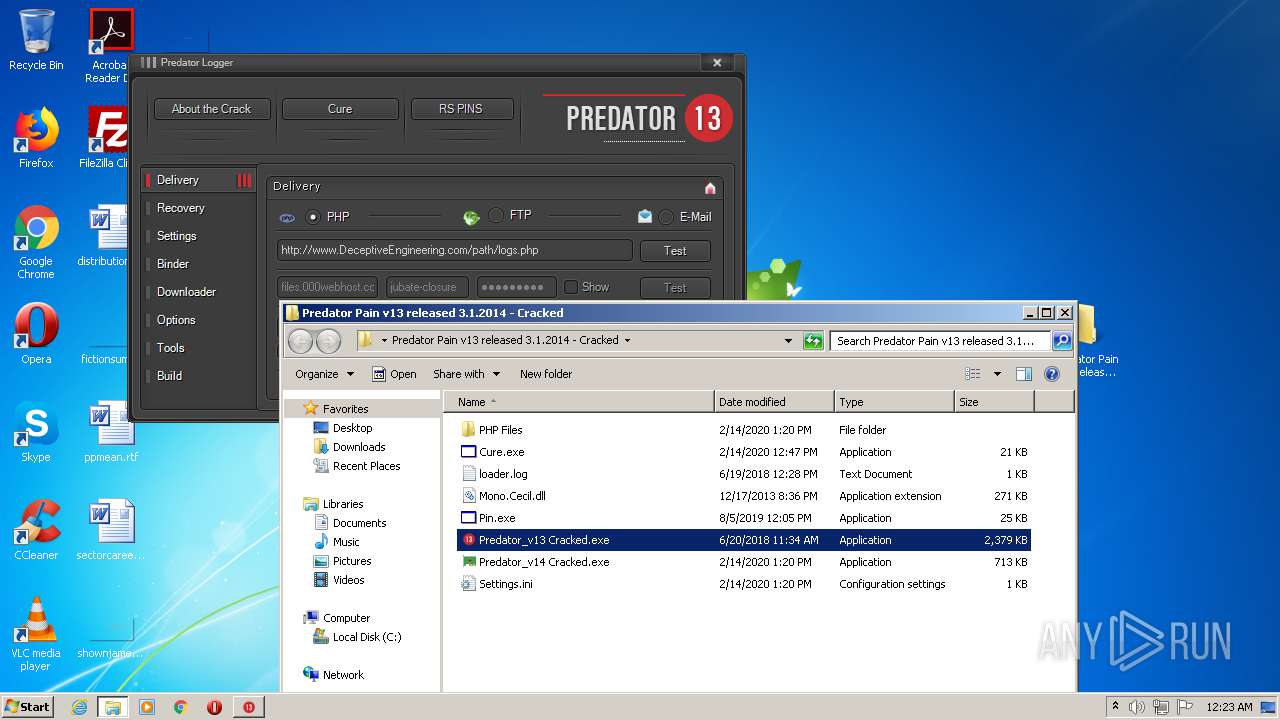
Task: Open Recycle Bin on desktop
Action: 36,40
